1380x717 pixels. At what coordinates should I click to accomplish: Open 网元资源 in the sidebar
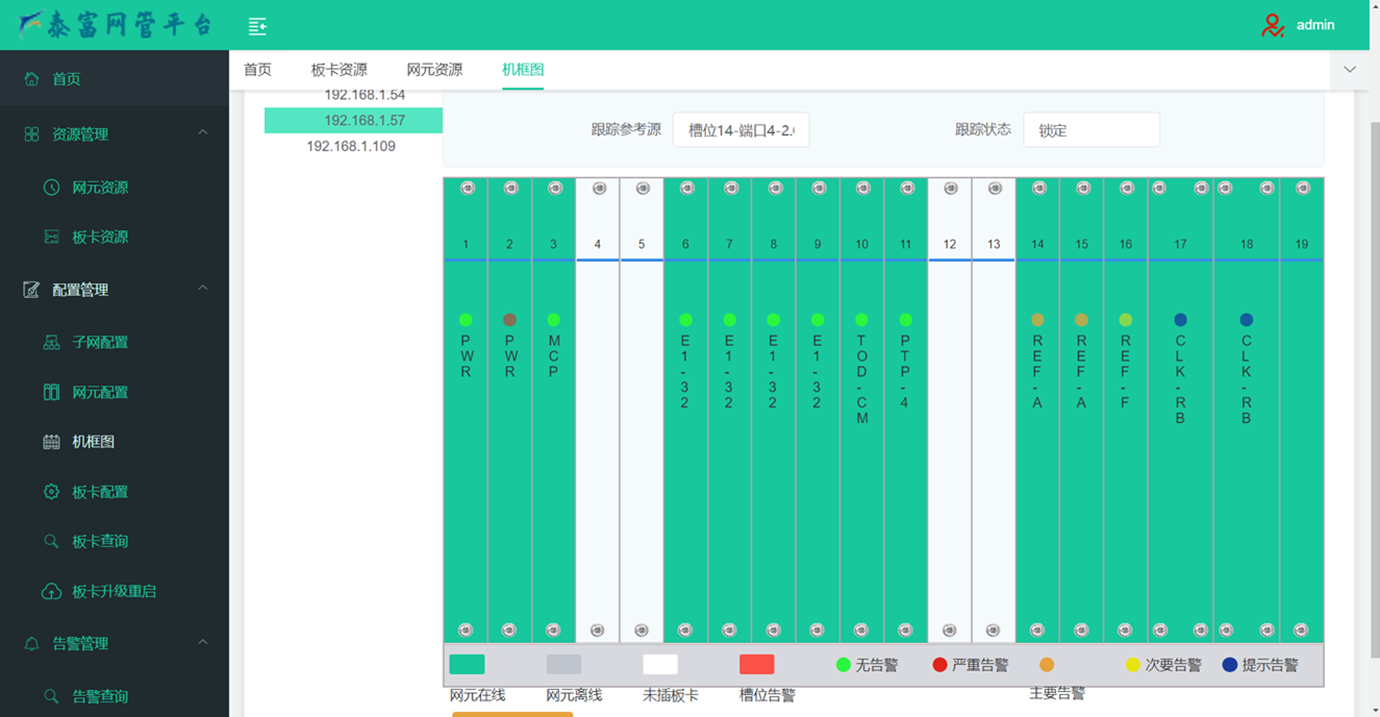pyautogui.click(x=99, y=187)
